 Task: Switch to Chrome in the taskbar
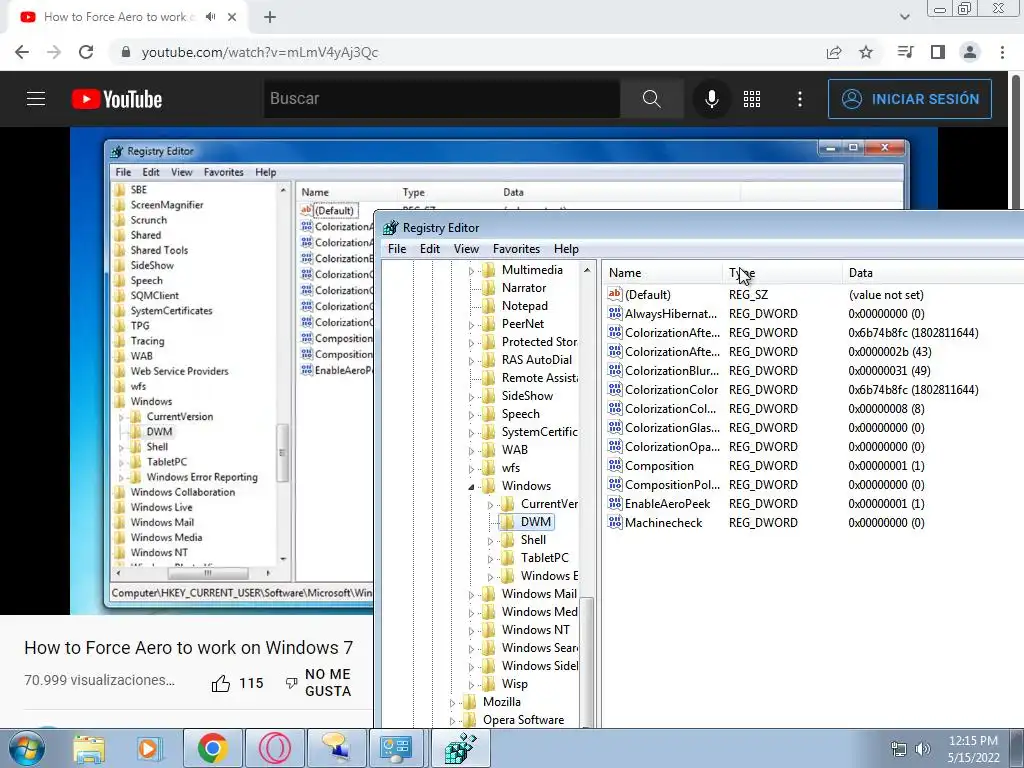click(x=212, y=748)
